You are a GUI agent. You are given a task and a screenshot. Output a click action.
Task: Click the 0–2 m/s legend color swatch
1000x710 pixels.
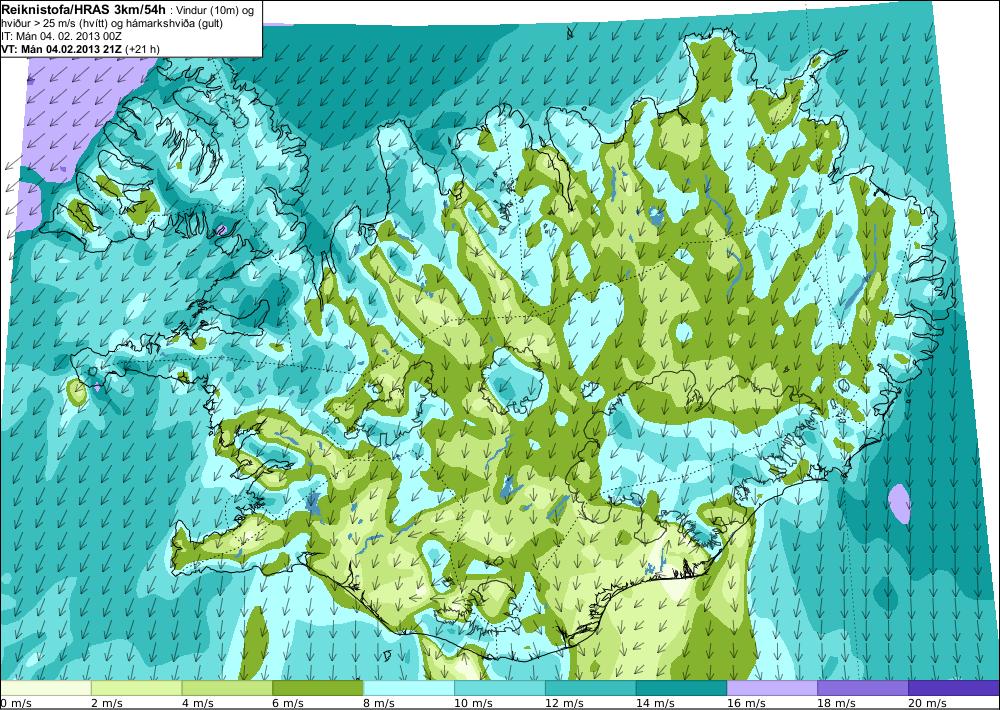point(45,688)
